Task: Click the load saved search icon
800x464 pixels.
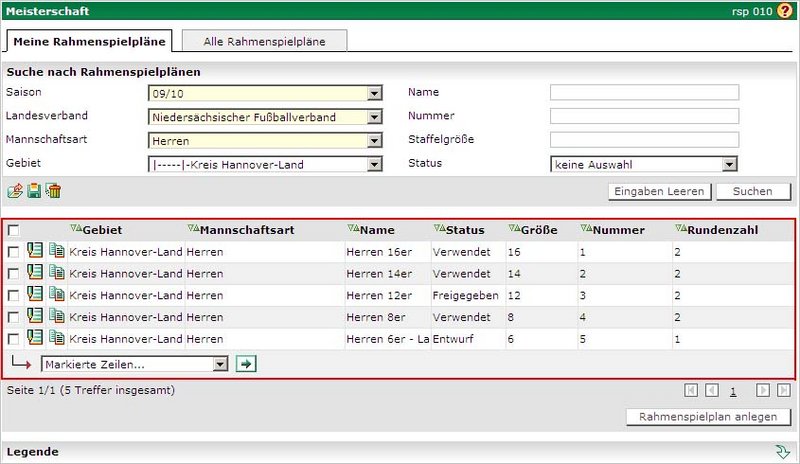Action: point(15,191)
